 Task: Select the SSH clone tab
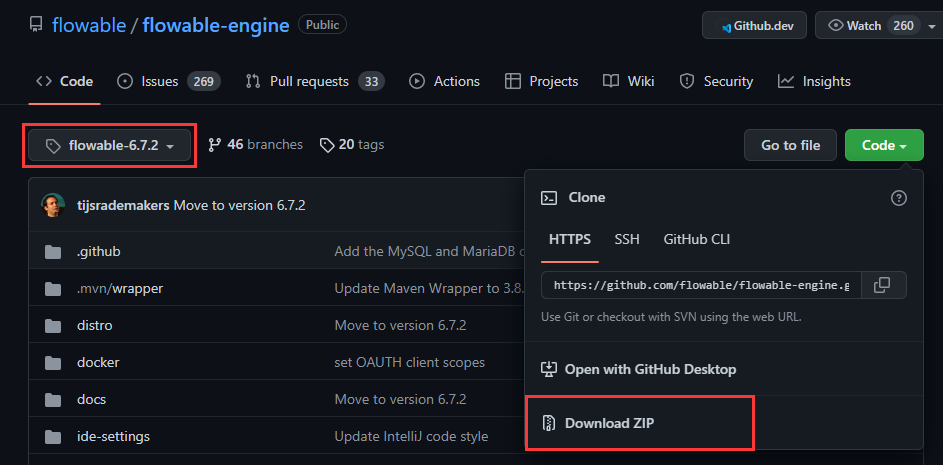coord(627,239)
